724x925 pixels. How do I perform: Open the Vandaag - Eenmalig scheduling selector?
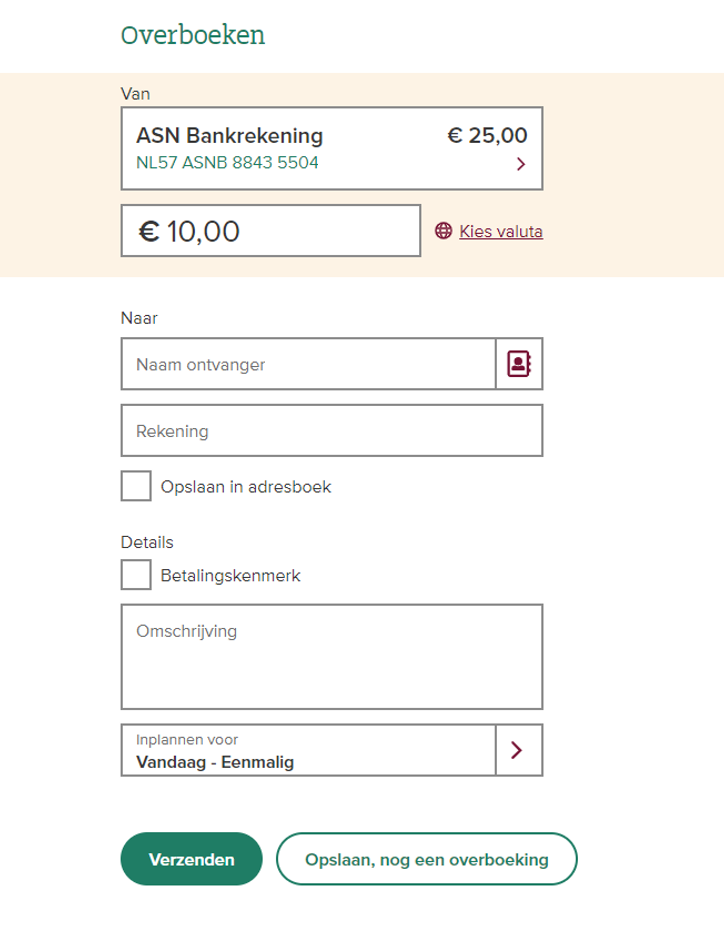[x=308, y=750]
